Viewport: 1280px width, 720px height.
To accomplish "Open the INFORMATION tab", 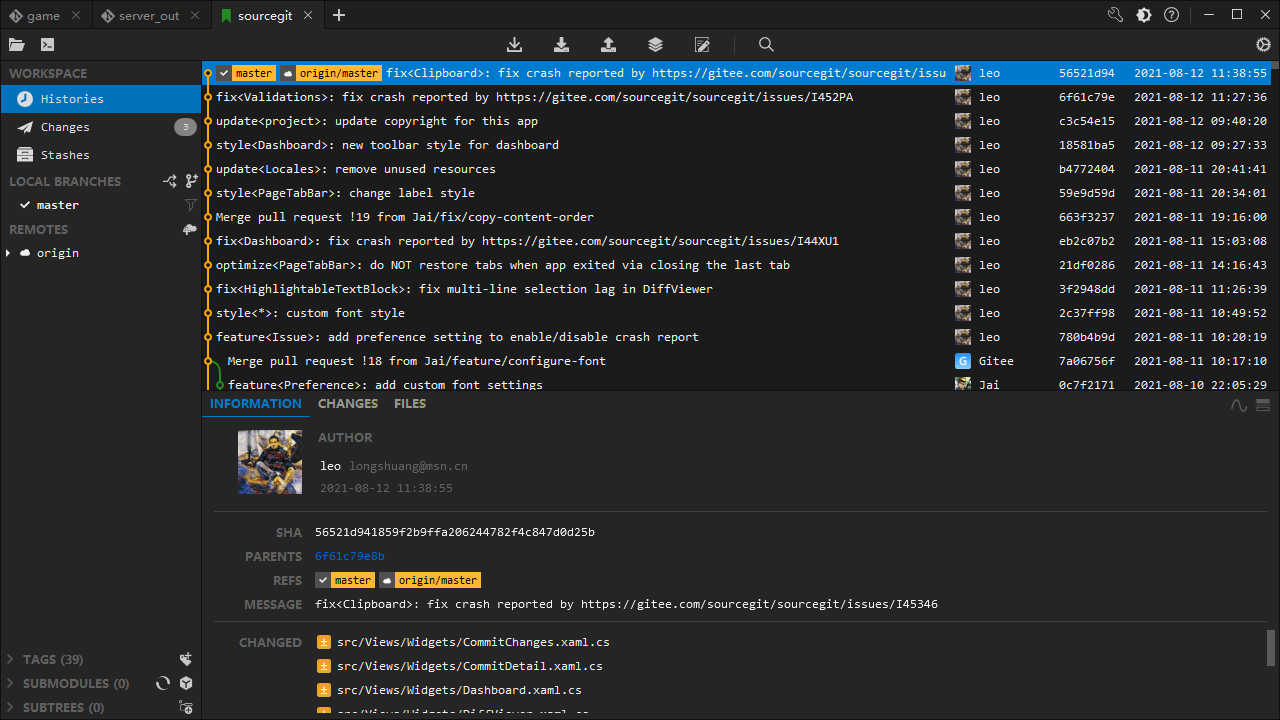I will point(255,404).
